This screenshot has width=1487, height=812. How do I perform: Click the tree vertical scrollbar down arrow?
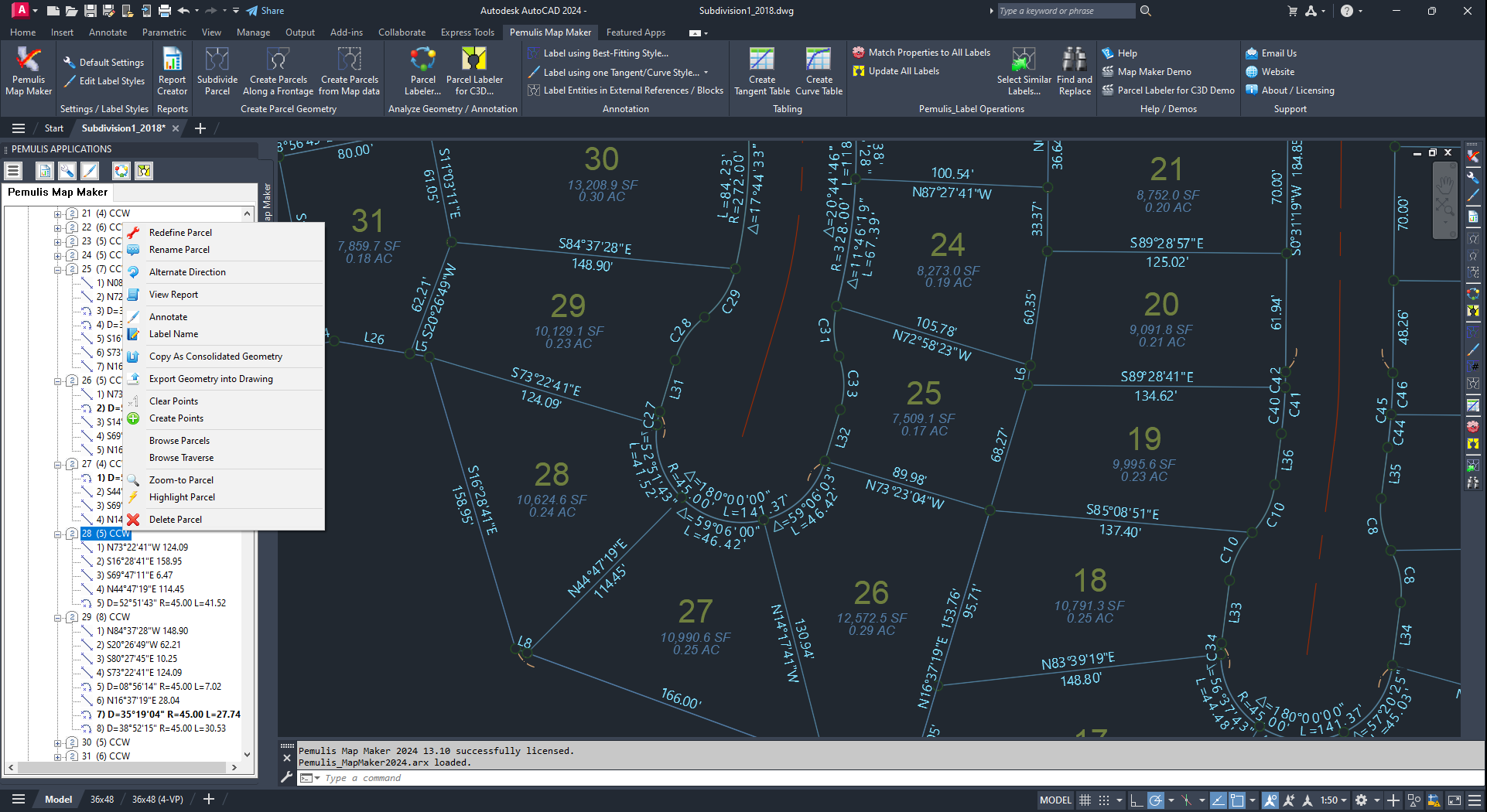click(248, 754)
